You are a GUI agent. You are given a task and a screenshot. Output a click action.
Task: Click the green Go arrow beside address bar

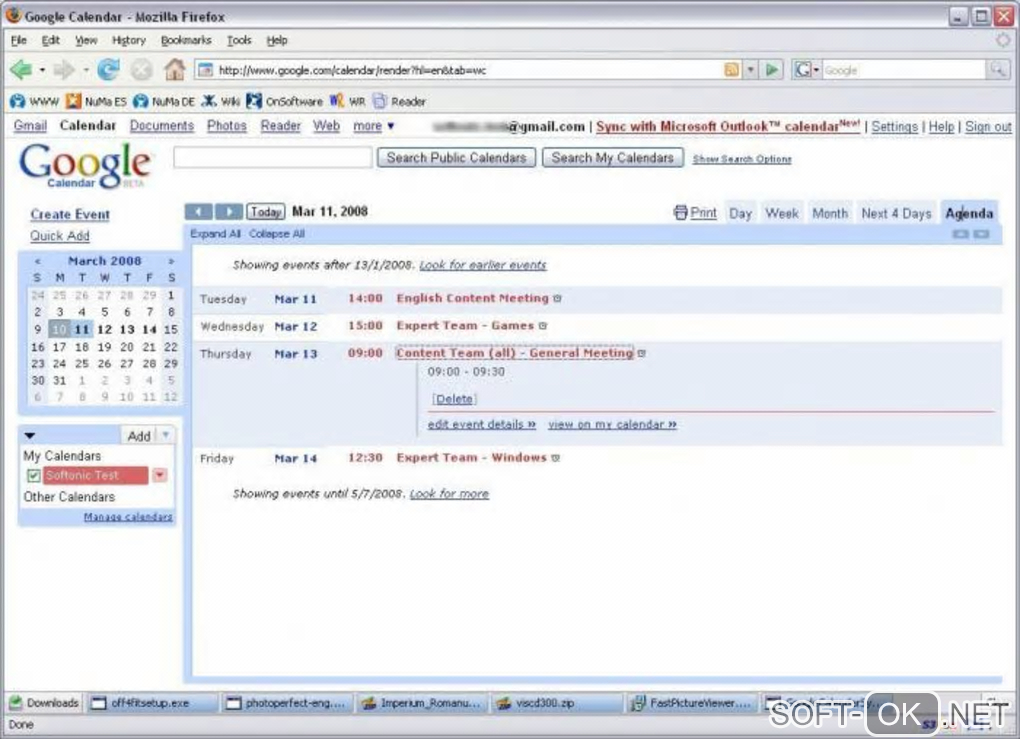click(772, 70)
